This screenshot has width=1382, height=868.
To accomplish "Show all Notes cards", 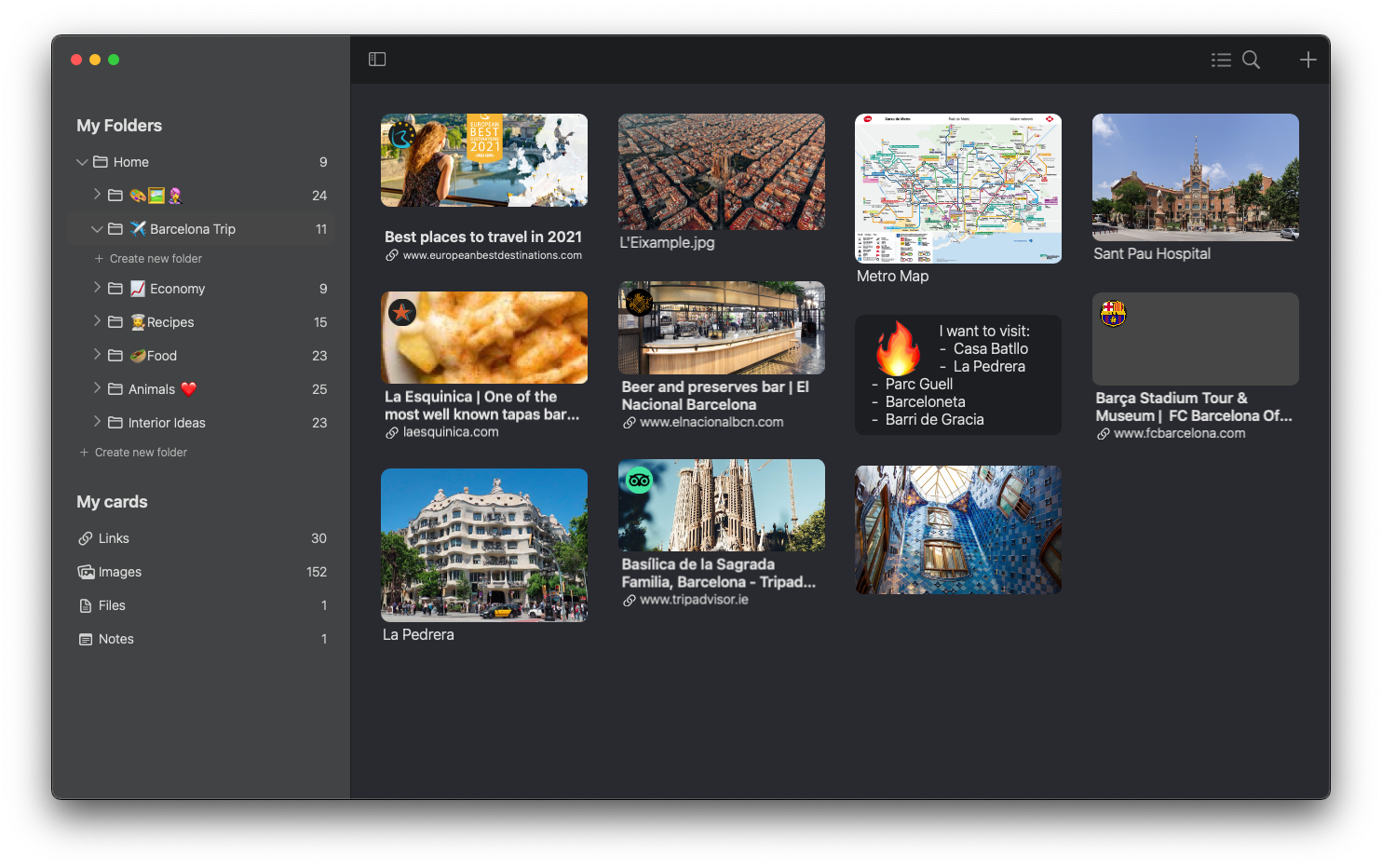I will click(x=201, y=639).
